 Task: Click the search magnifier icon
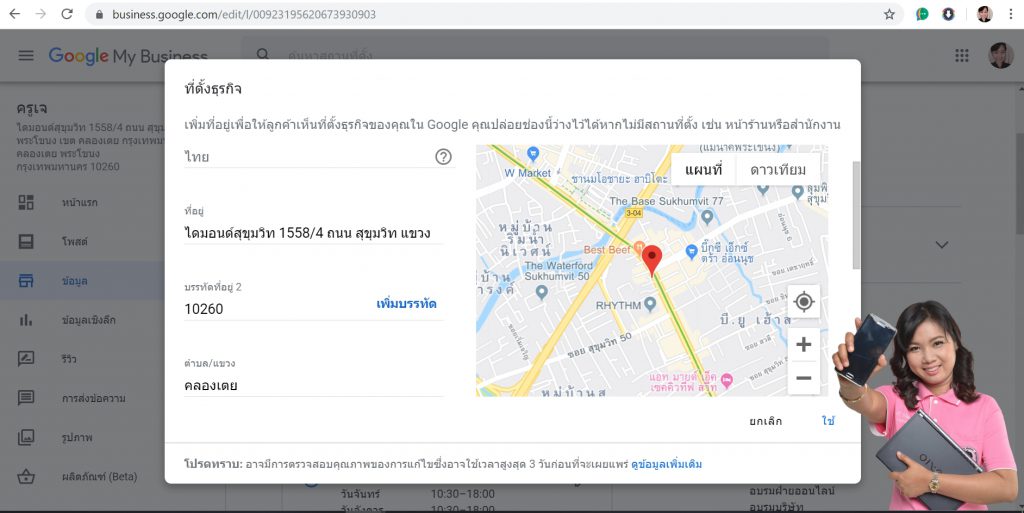[x=263, y=54]
